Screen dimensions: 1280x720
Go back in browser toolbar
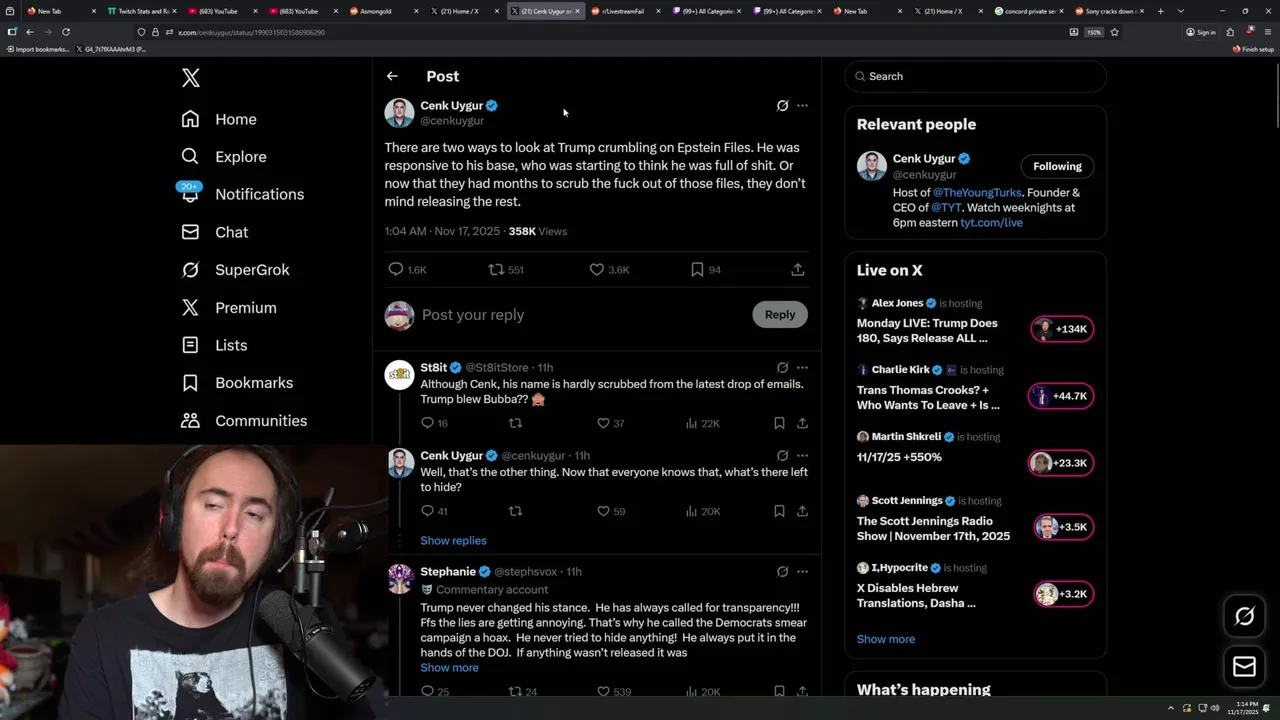[30, 32]
